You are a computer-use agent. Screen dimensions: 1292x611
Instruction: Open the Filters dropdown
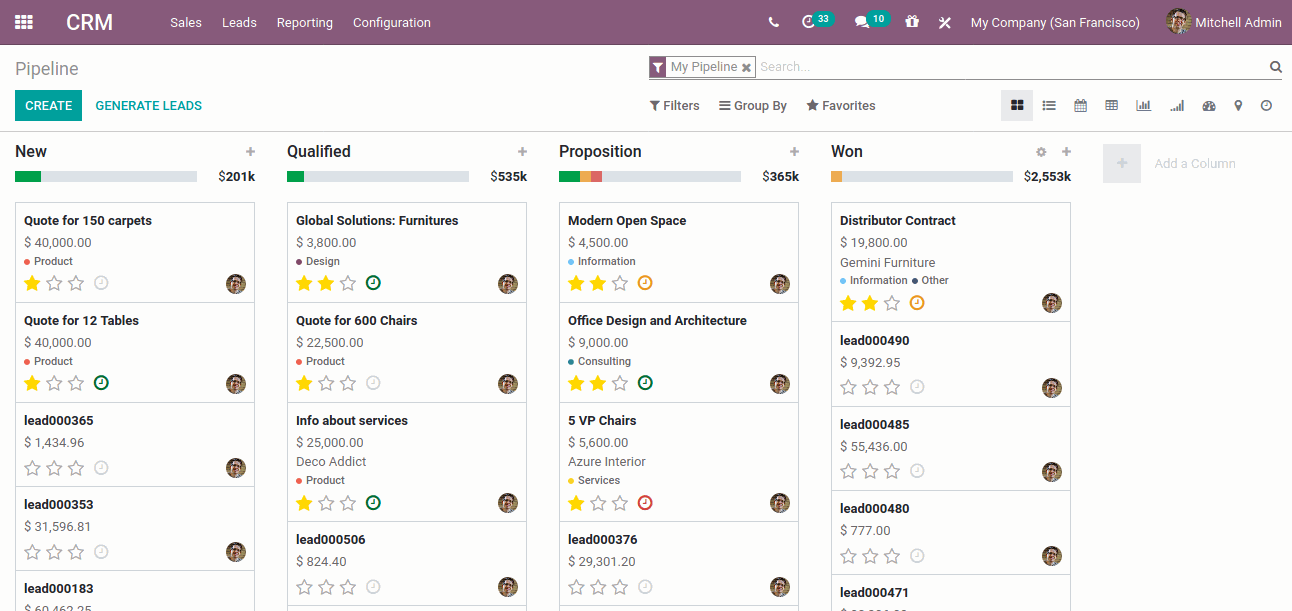674,105
